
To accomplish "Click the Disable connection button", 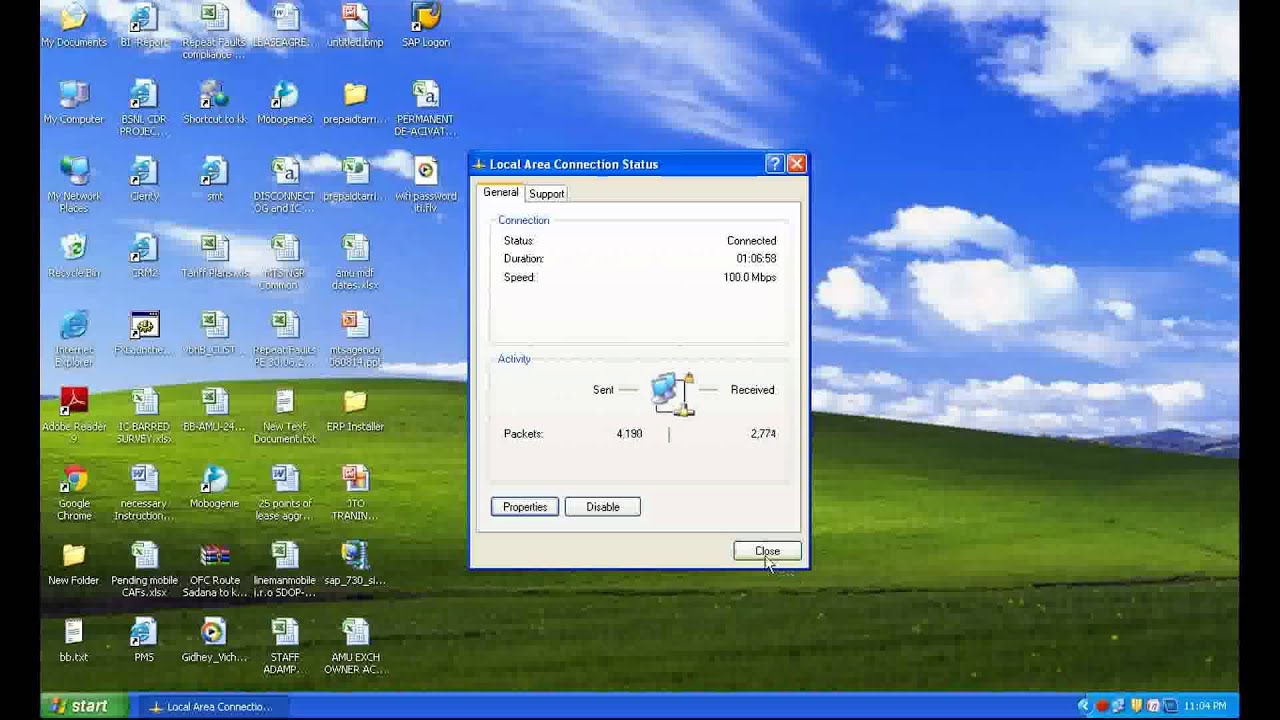I will [x=603, y=507].
